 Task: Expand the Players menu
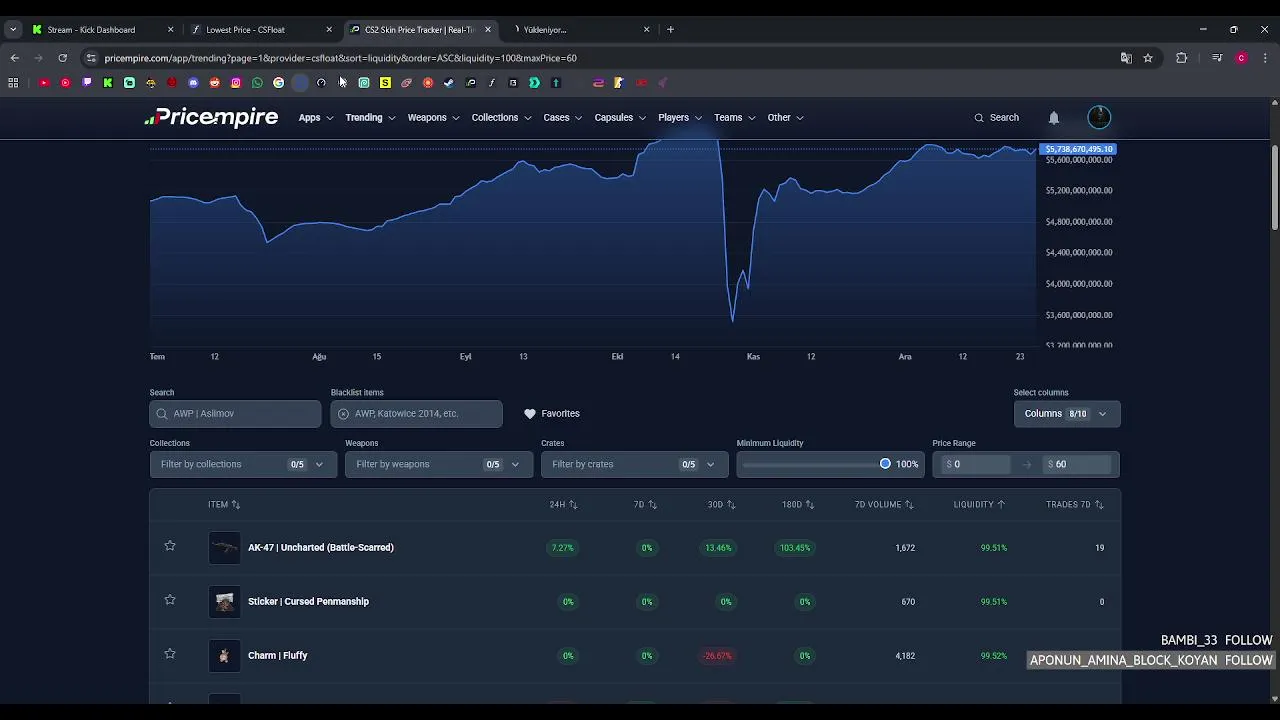(680, 117)
